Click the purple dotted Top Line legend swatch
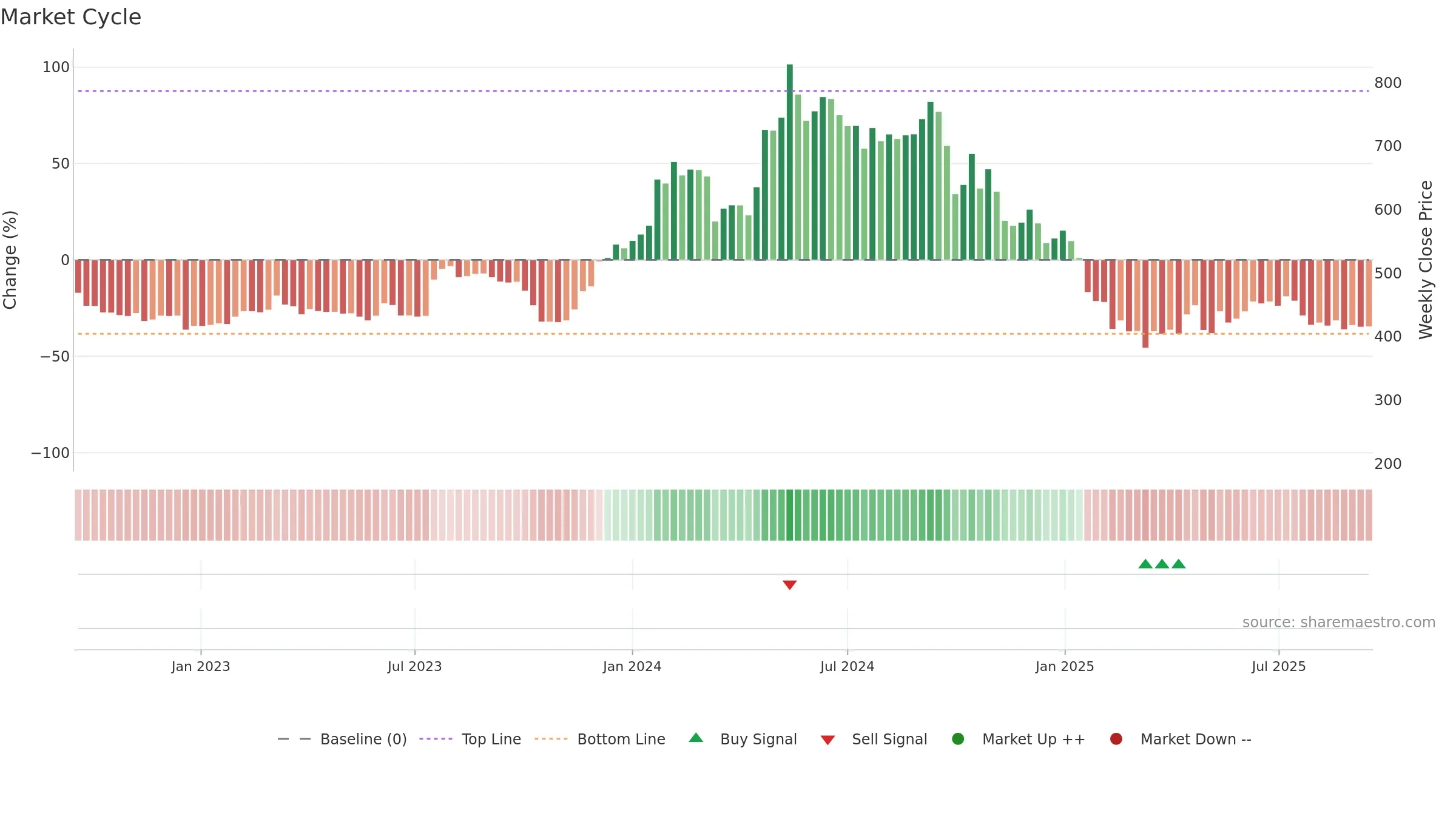 (x=436, y=739)
